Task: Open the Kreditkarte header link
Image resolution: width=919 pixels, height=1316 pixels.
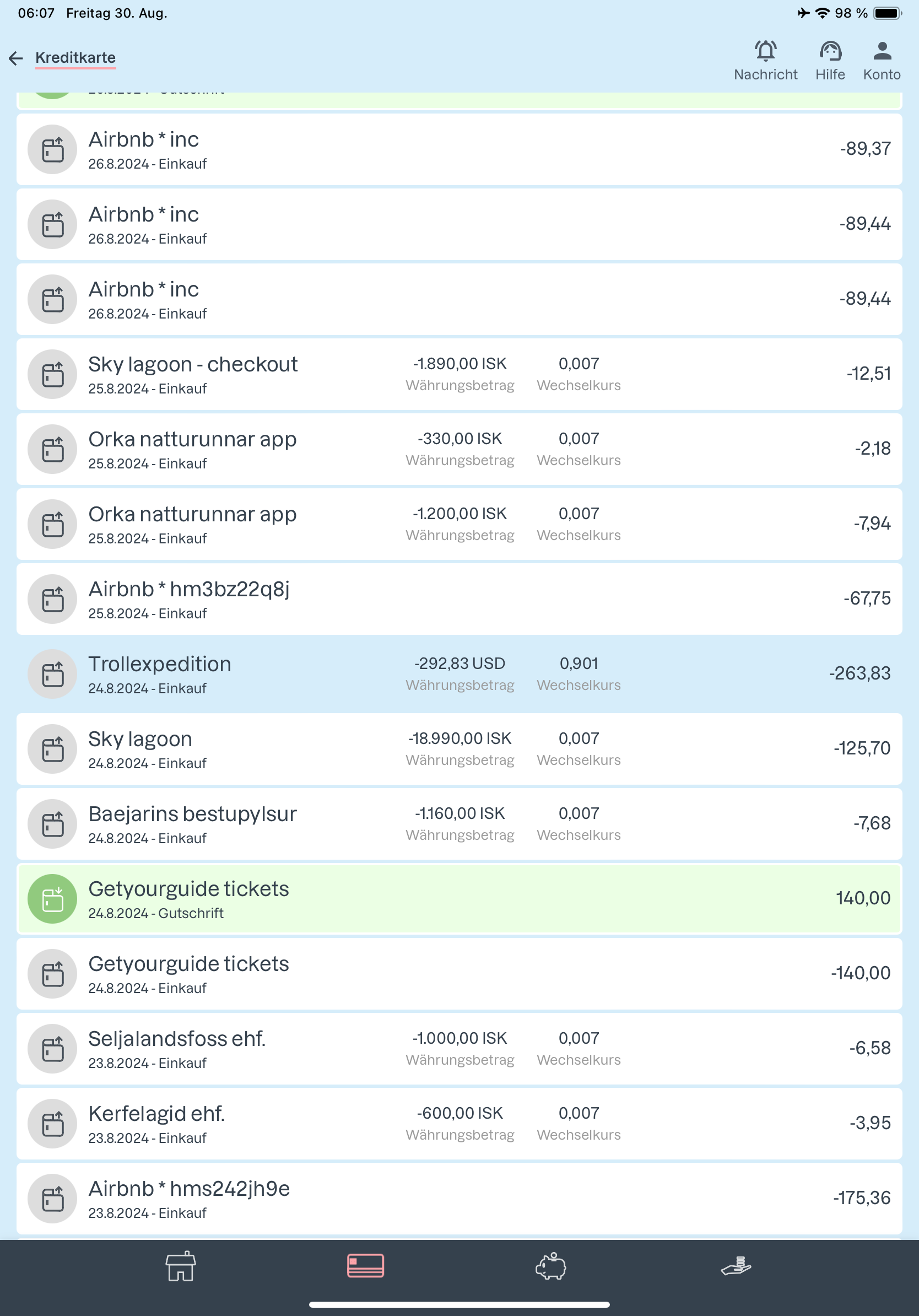Action: coord(75,58)
